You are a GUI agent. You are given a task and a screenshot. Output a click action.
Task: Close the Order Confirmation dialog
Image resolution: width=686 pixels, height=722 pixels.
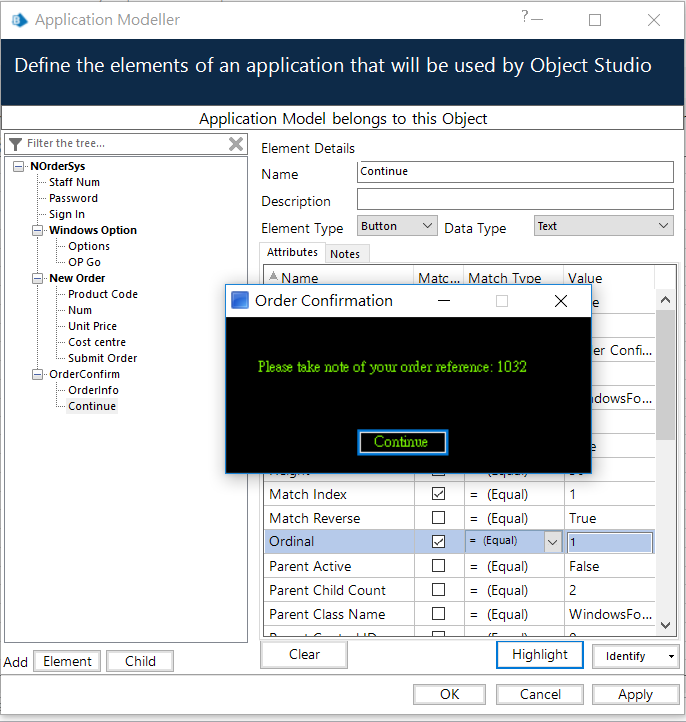pyautogui.click(x=561, y=301)
